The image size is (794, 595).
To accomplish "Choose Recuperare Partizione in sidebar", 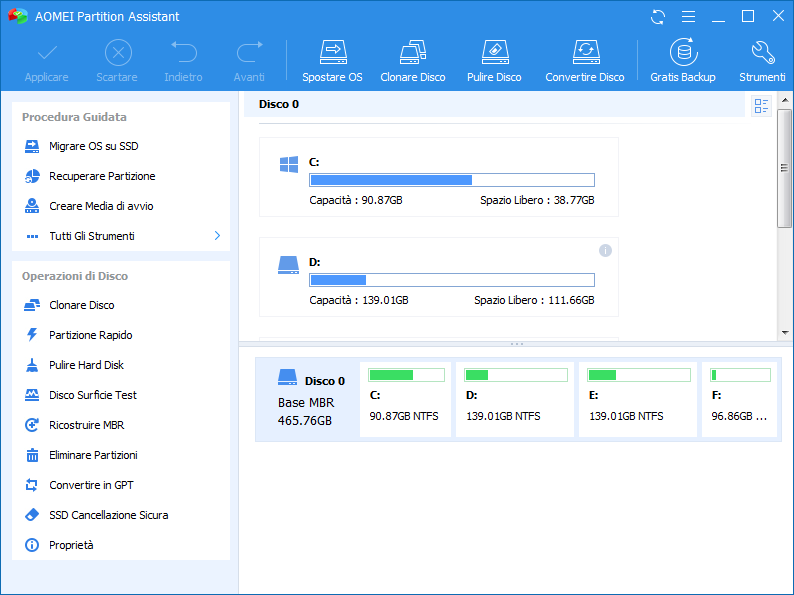I will click(102, 176).
